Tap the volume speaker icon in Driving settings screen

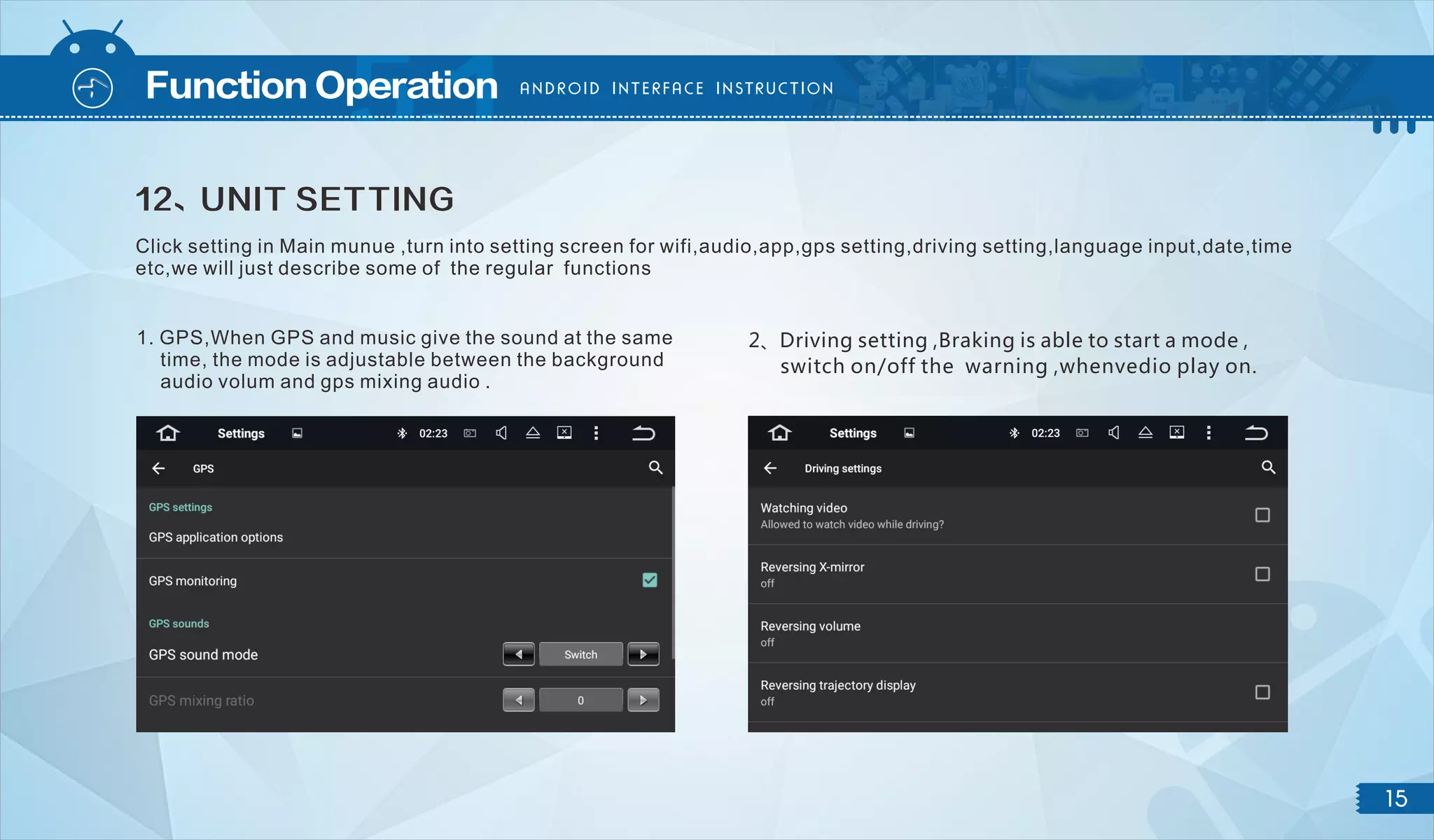click(1113, 433)
